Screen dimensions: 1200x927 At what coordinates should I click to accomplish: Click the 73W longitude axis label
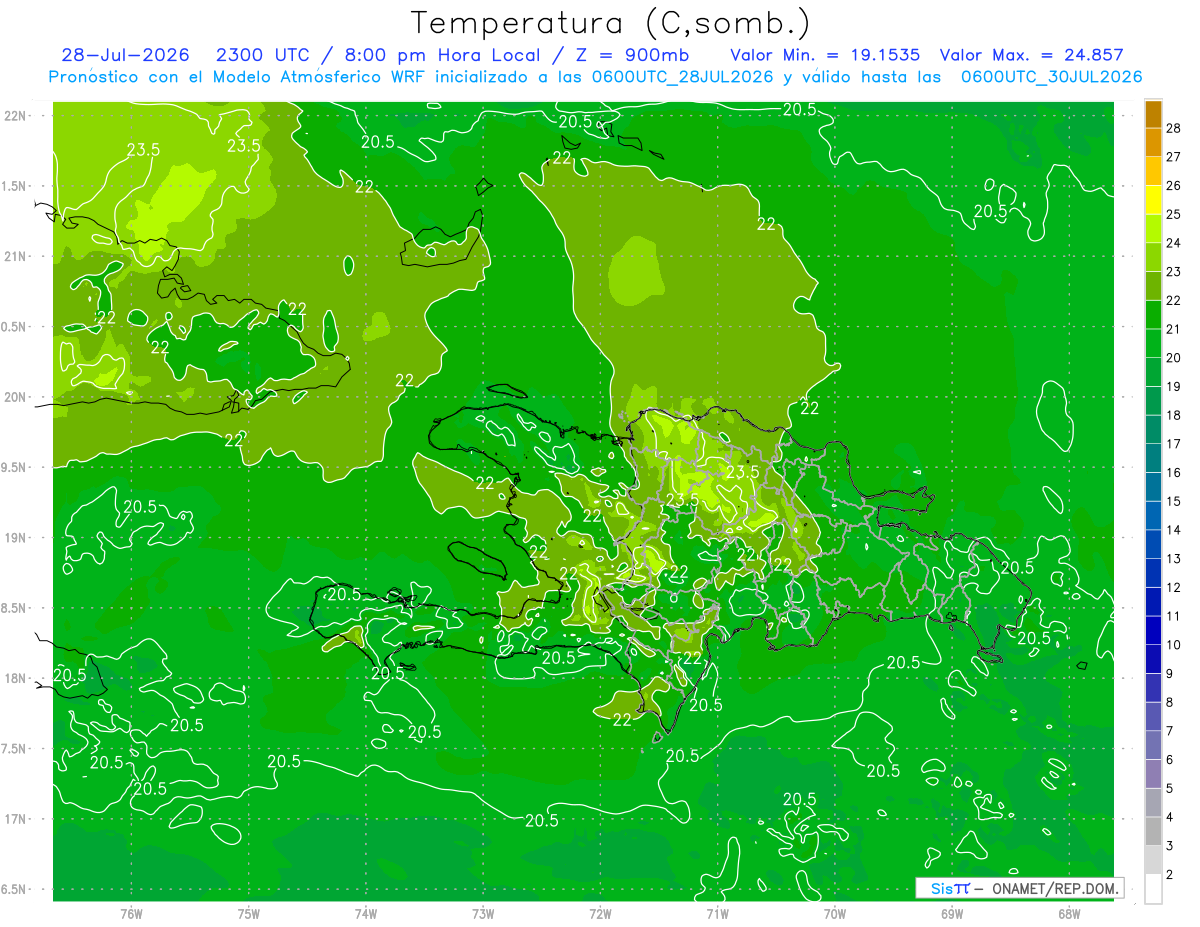pos(483,913)
